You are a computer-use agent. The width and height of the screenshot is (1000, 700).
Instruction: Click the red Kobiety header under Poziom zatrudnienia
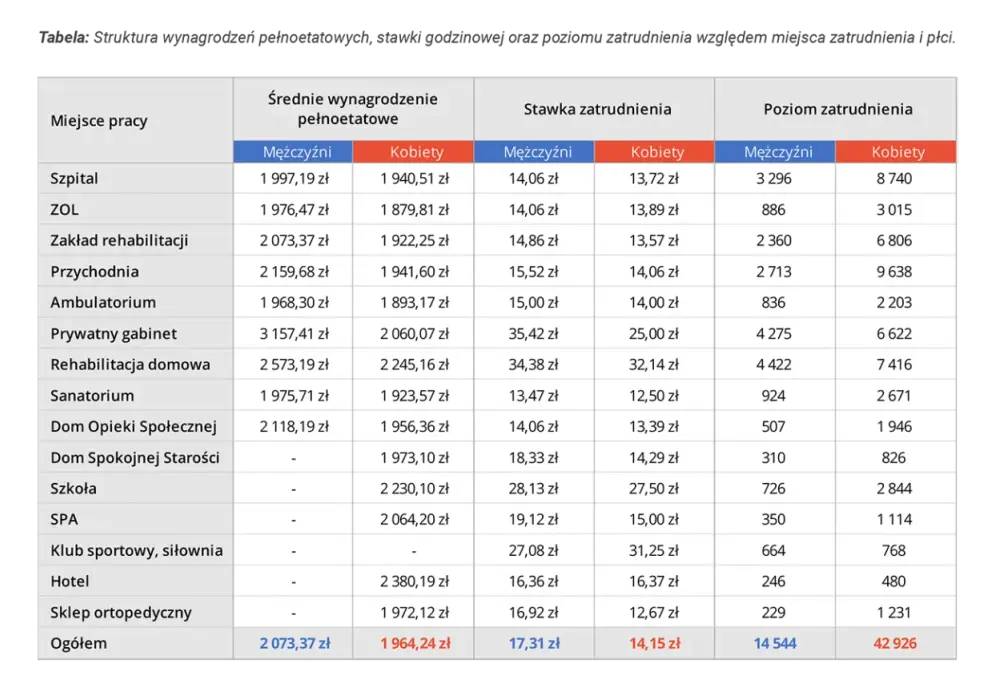pyautogui.click(x=897, y=152)
